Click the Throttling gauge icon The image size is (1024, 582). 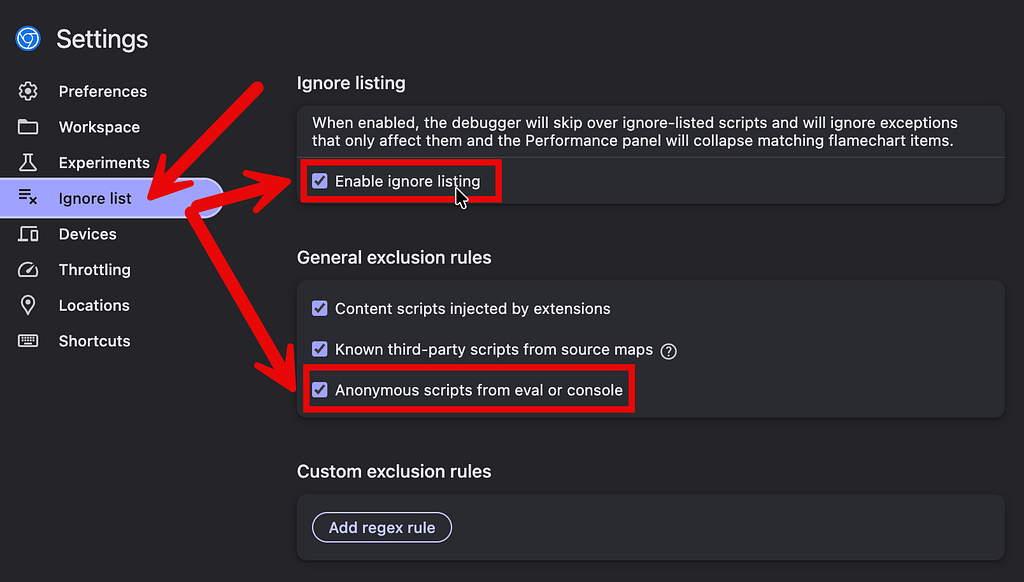(x=27, y=270)
